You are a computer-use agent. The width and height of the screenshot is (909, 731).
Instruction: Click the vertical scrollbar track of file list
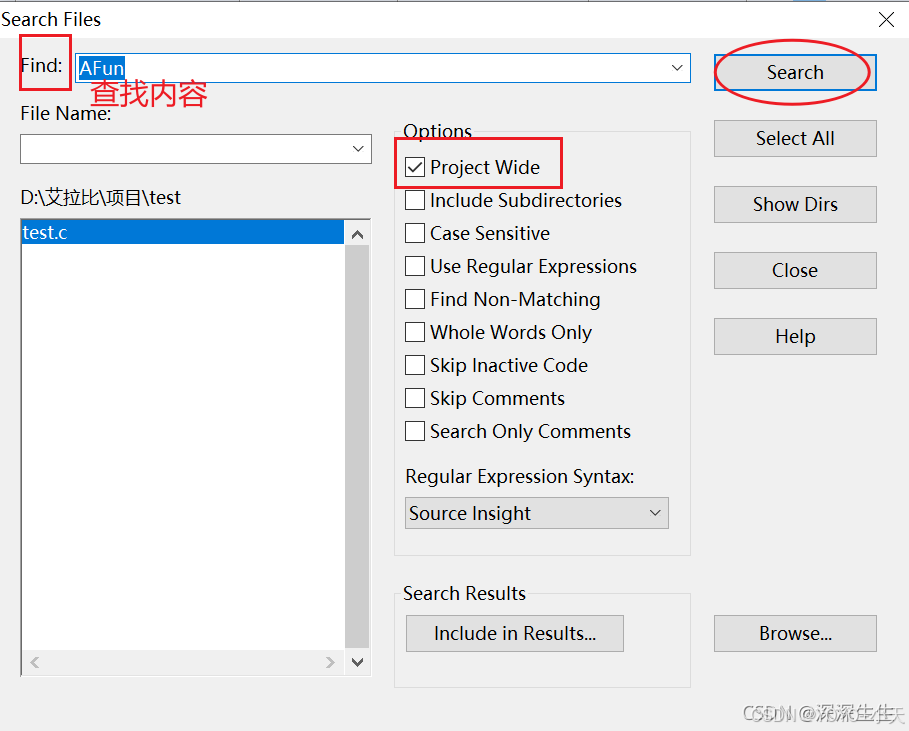point(357,446)
